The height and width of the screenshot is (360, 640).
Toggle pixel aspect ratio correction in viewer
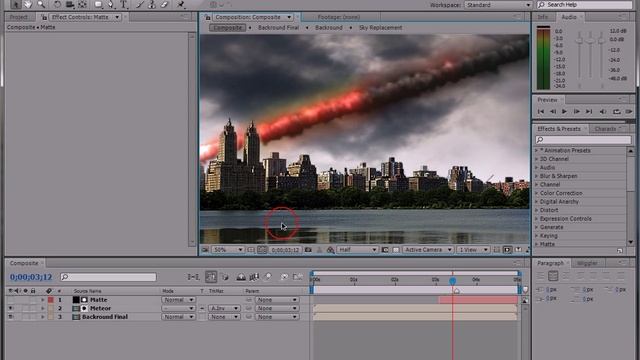click(497, 249)
